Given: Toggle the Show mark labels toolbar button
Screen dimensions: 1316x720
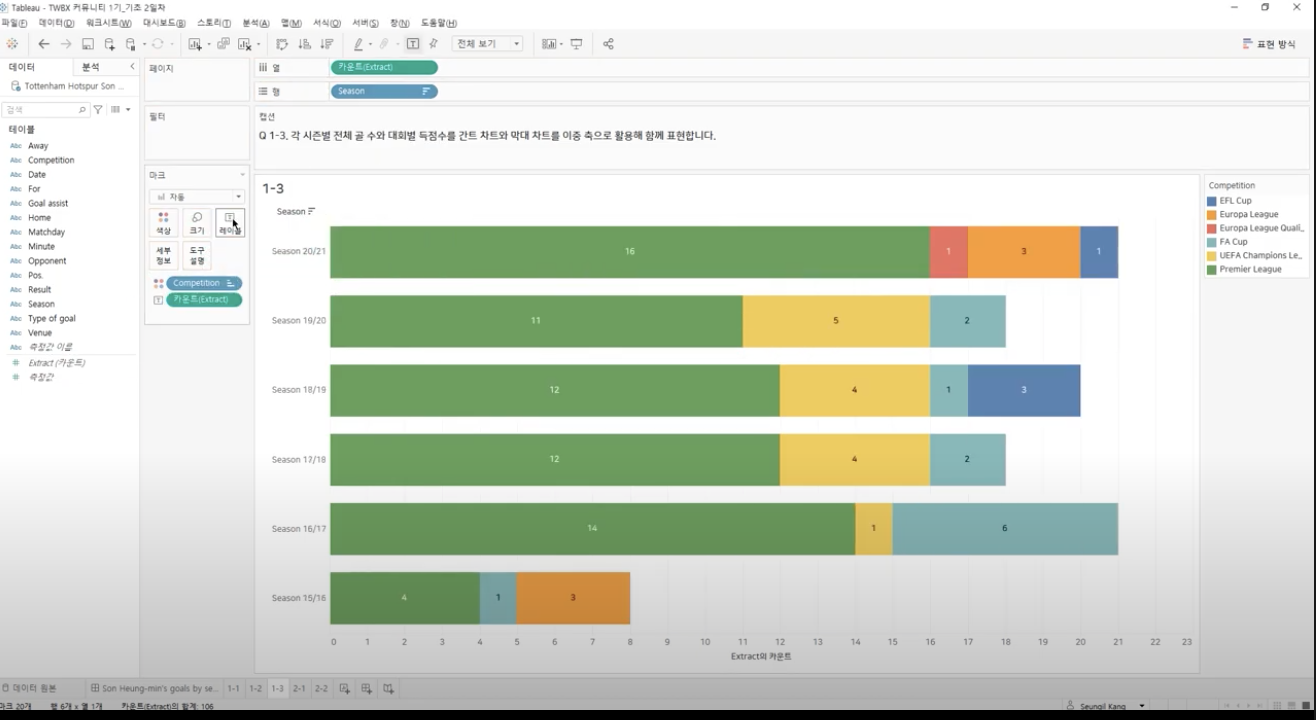Looking at the screenshot, I should pos(413,44).
